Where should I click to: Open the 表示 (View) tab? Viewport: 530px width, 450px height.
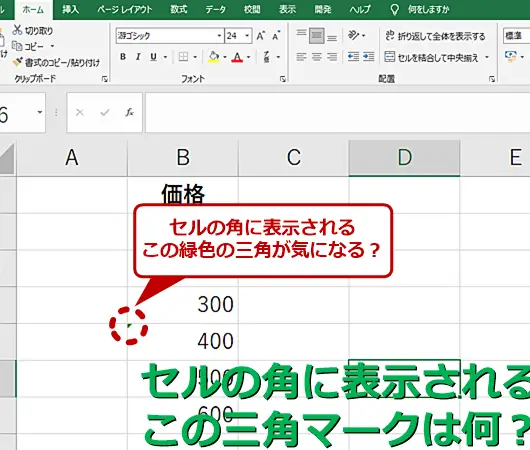coord(288,9)
